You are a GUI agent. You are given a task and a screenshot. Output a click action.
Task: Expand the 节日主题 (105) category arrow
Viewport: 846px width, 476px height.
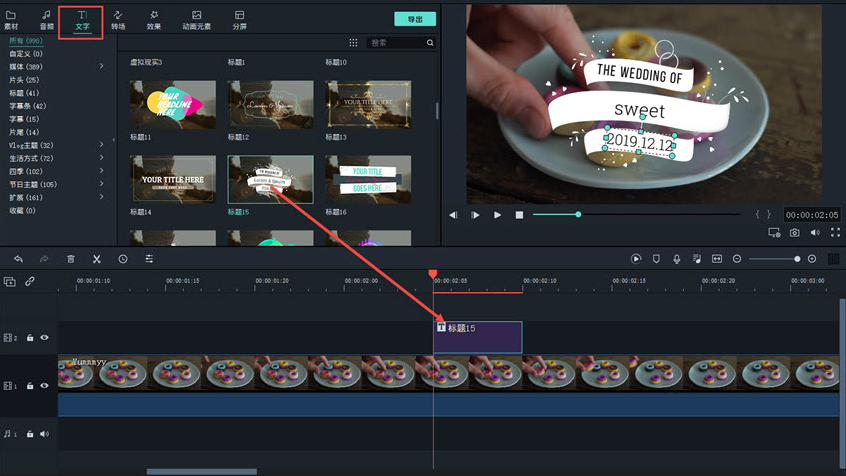pyautogui.click(x=101, y=184)
